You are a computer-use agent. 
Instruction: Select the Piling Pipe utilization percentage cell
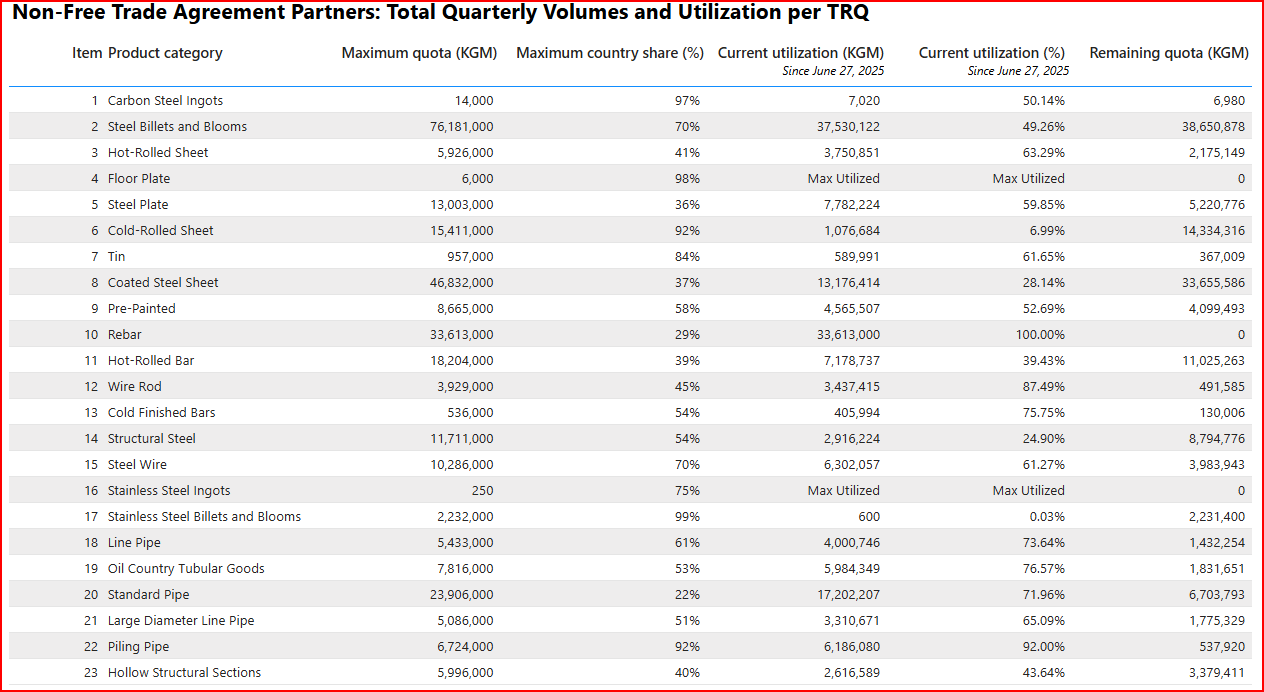[1042, 646]
